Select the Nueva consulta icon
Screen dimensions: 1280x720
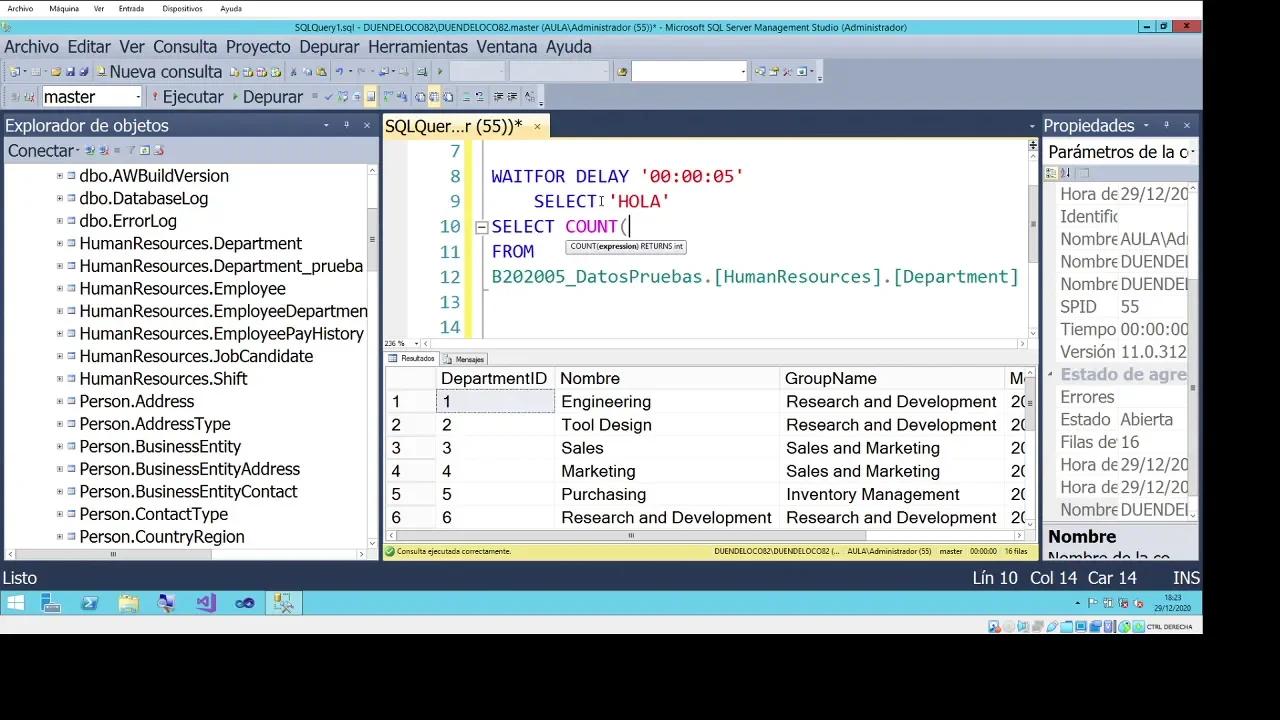click(102, 71)
